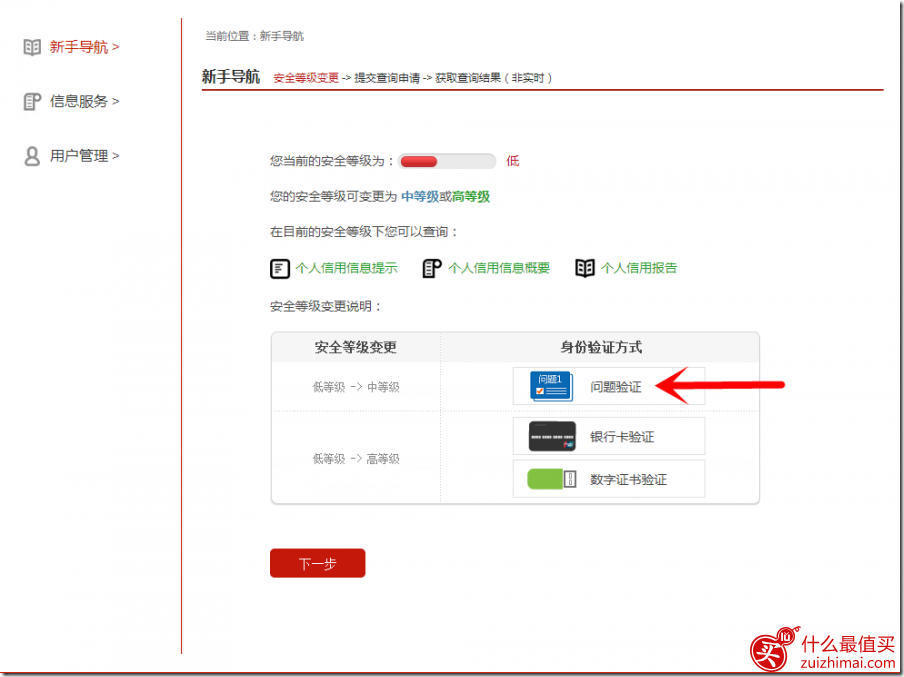Click the 个人信用报告 book icon
Screen dimensions: 904x677
click(585, 268)
